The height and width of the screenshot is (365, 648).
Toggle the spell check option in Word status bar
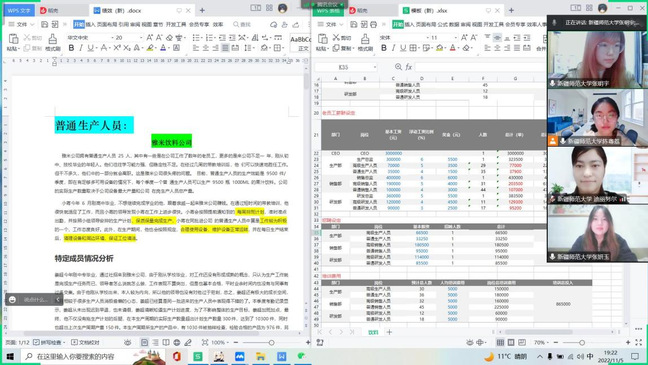pos(48,342)
